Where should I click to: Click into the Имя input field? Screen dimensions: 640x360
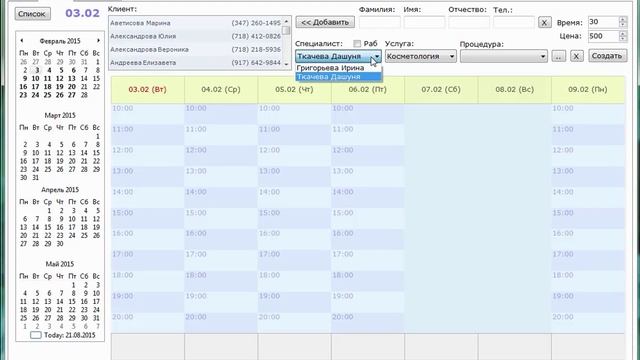[424, 22]
